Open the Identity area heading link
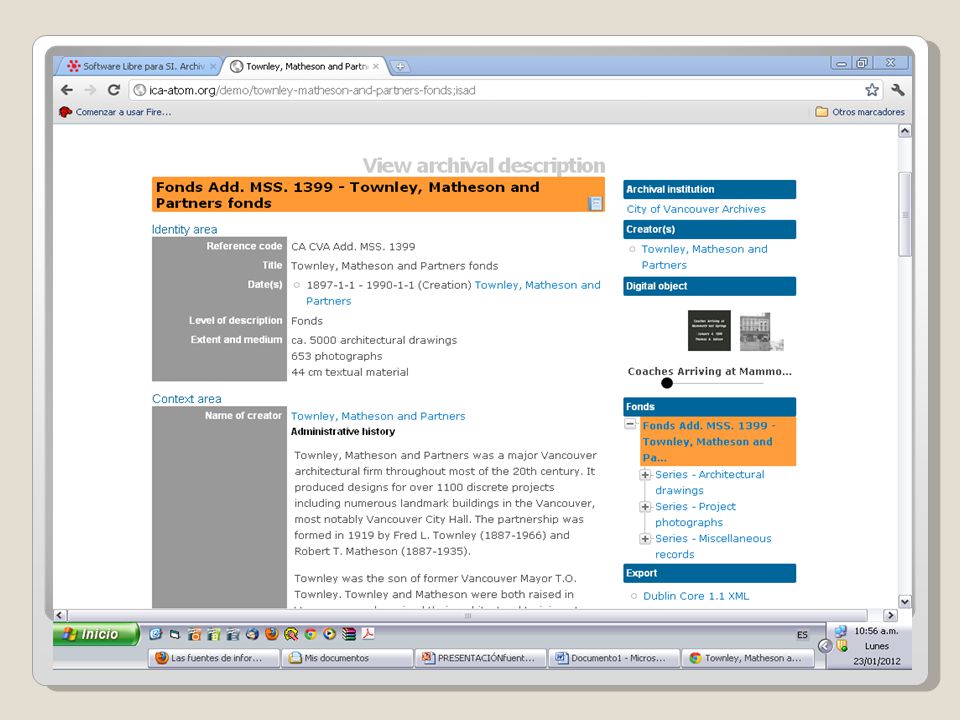 [184, 230]
